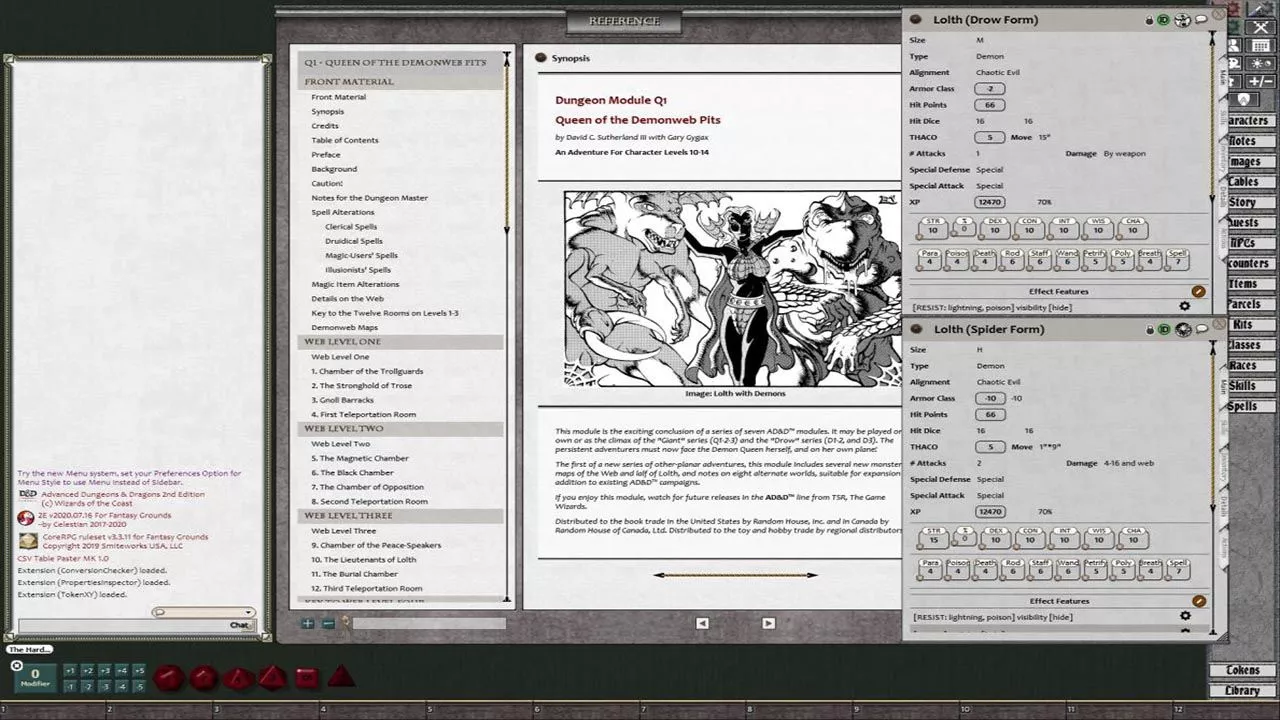
Task: Open 3. Gnoll Barracks entry
Action: pos(345,400)
